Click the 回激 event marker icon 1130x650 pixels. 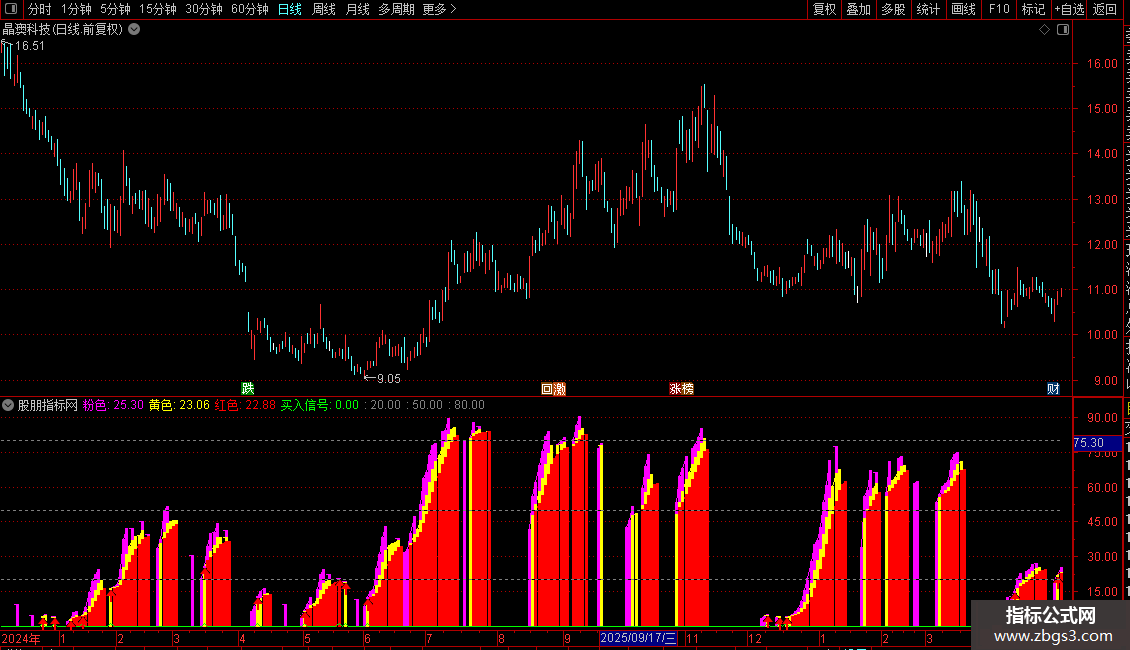[x=553, y=389]
